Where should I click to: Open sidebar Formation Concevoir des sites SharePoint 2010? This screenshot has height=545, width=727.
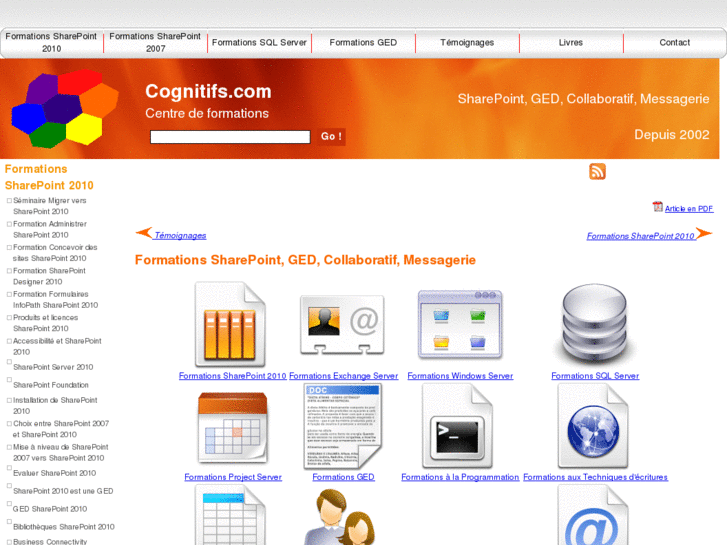[x=55, y=253]
